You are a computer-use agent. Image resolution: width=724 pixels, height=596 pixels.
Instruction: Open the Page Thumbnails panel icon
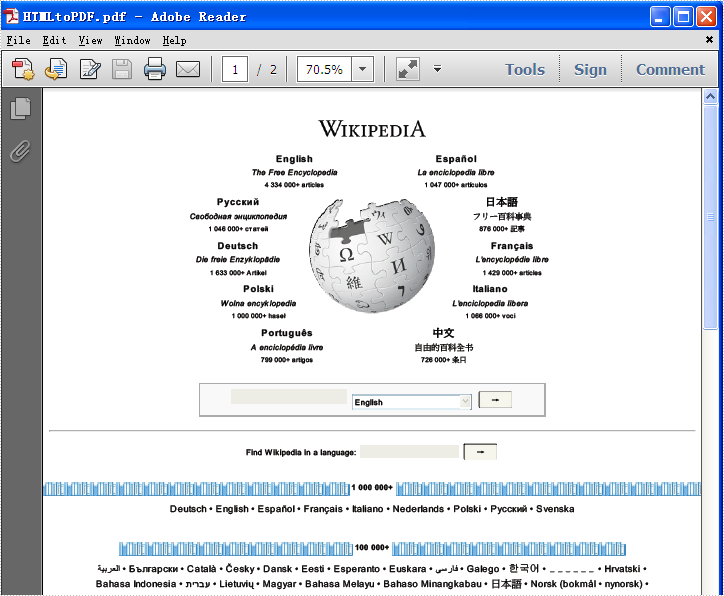coord(20,109)
